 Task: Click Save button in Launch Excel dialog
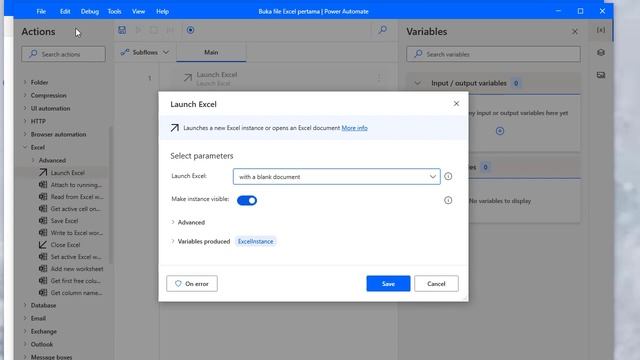[388, 284]
